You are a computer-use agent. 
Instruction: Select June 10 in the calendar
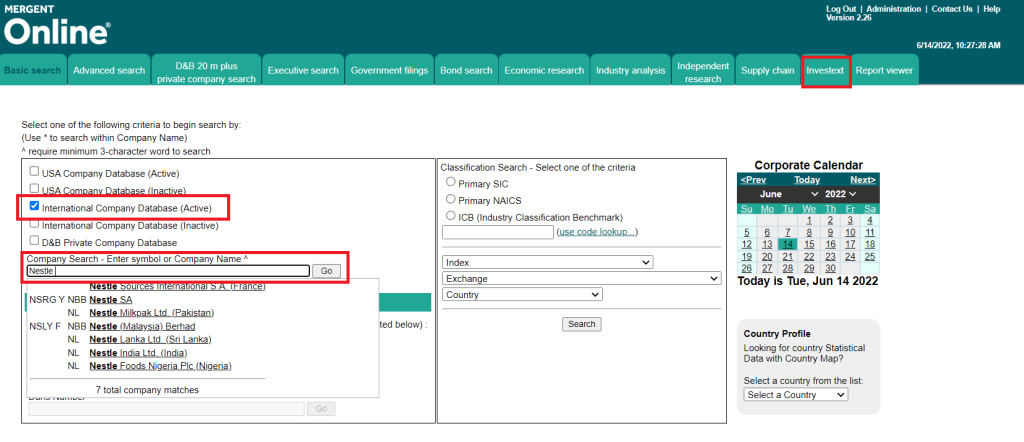(850, 232)
